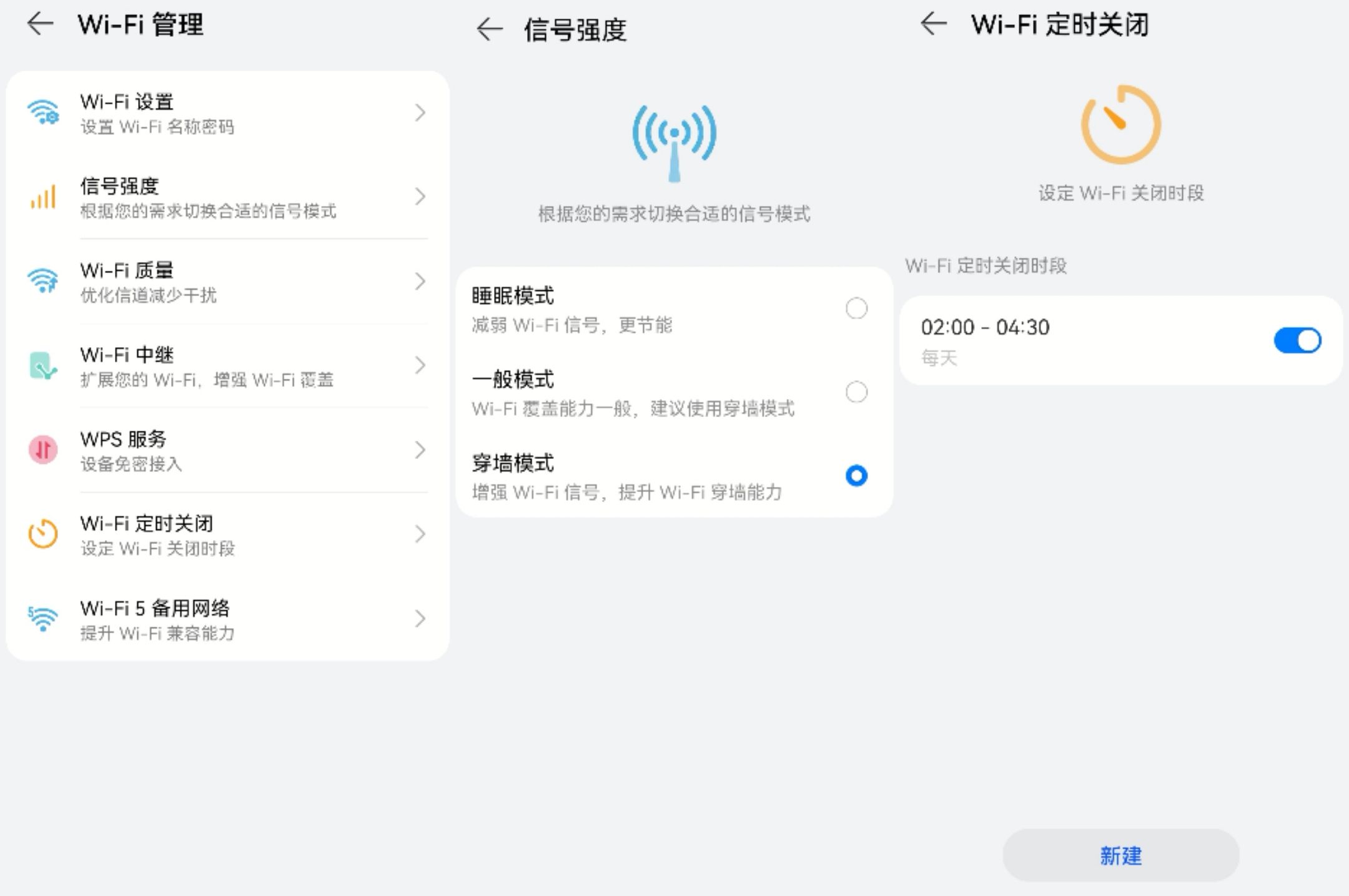Click the orange Wi-Fi 定时关闭 timer icon in list

pos(43,534)
